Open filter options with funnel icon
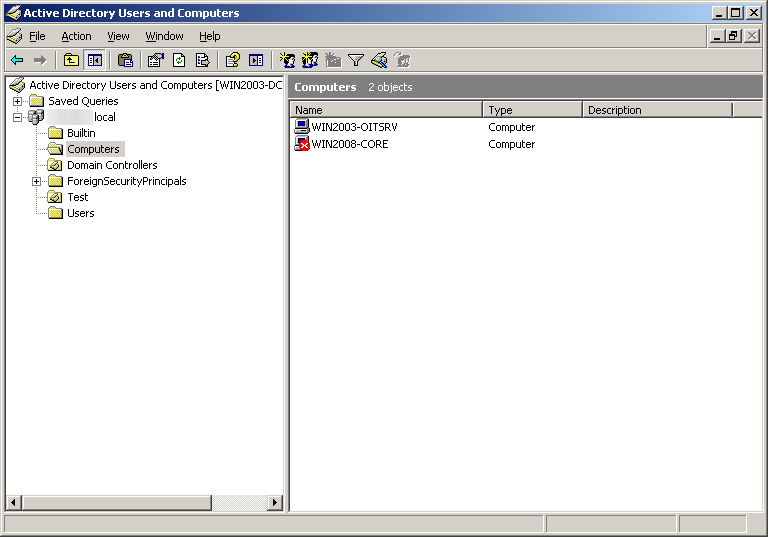Image resolution: width=768 pixels, height=537 pixels. tap(356, 60)
